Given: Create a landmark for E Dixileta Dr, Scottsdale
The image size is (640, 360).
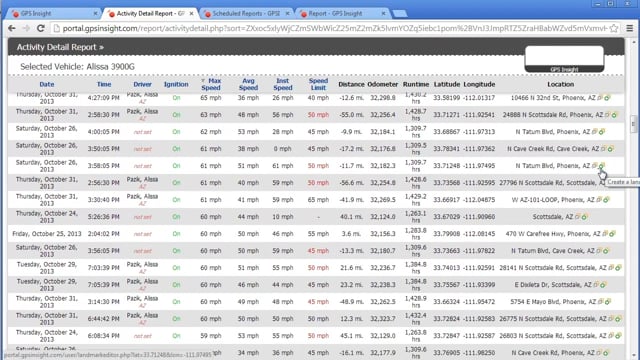Looking at the screenshot, I should 603,285.
